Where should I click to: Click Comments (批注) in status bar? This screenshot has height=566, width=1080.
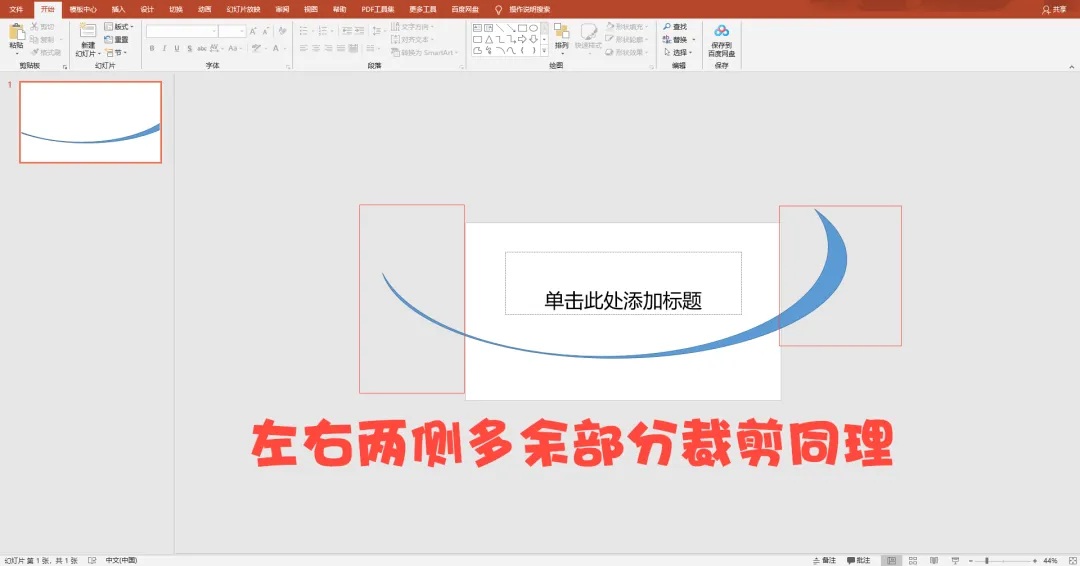point(858,560)
